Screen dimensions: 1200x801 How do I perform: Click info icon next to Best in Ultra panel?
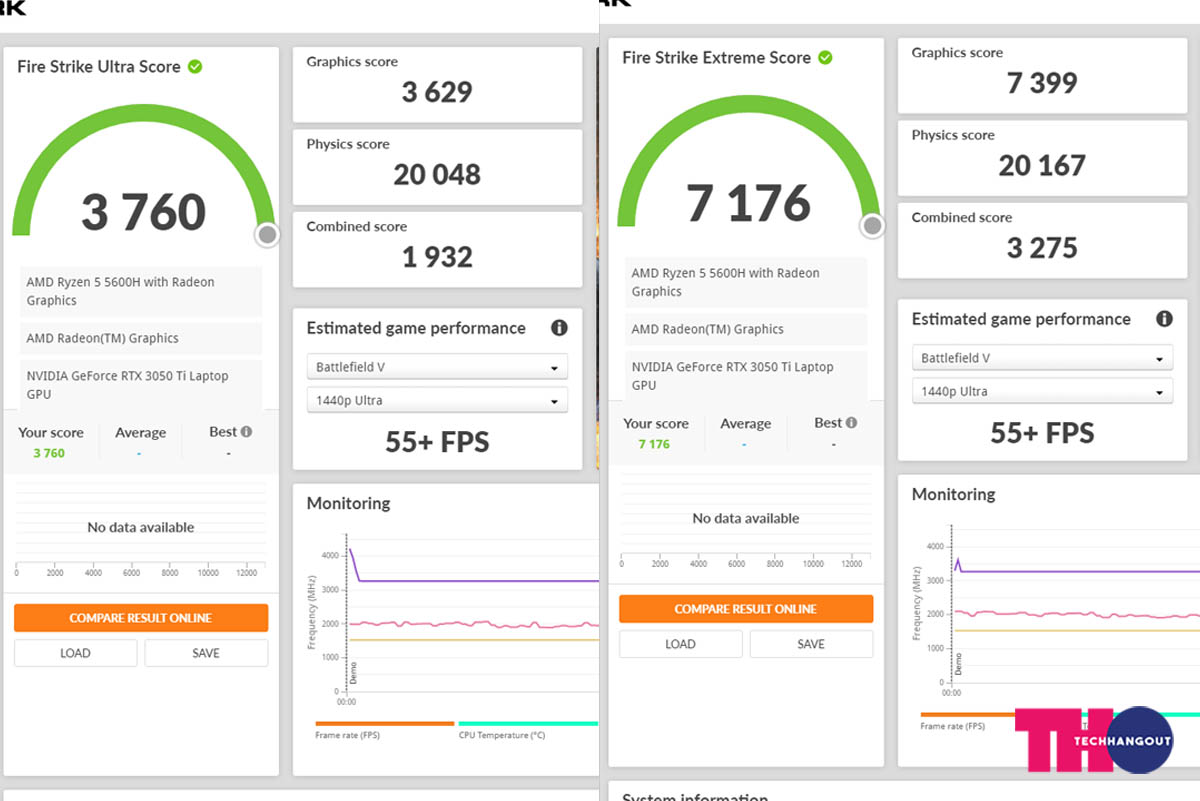click(x=246, y=432)
